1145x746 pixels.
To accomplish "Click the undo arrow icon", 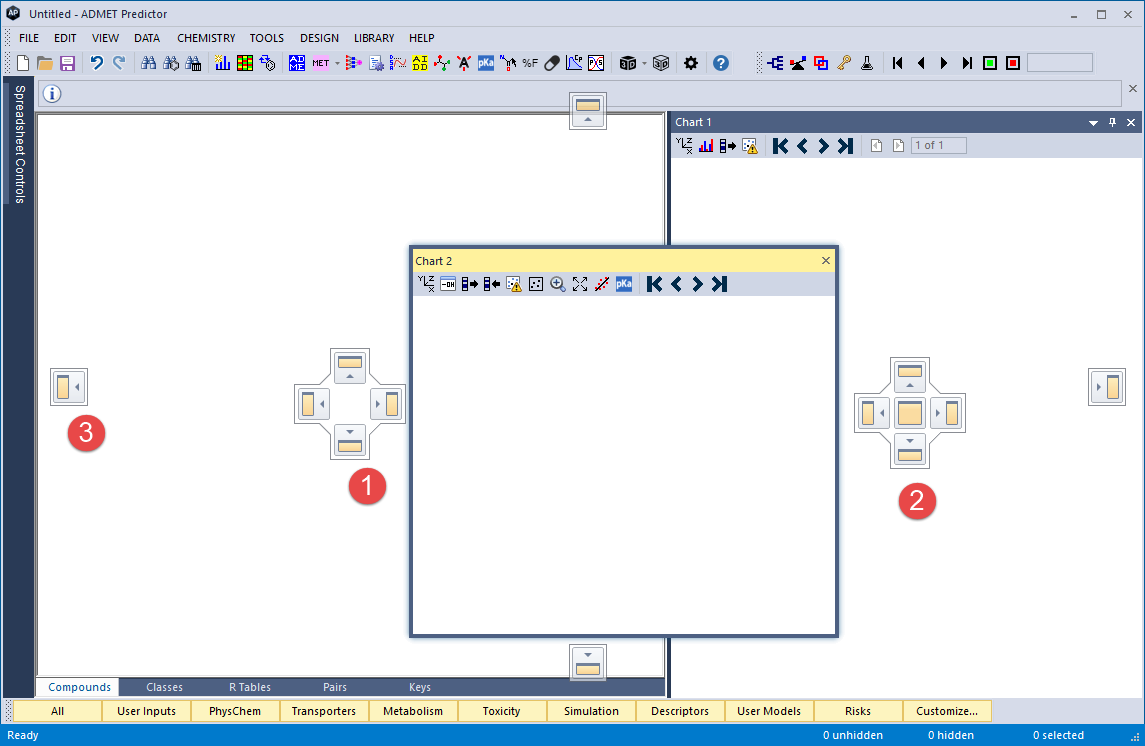I will click(96, 63).
